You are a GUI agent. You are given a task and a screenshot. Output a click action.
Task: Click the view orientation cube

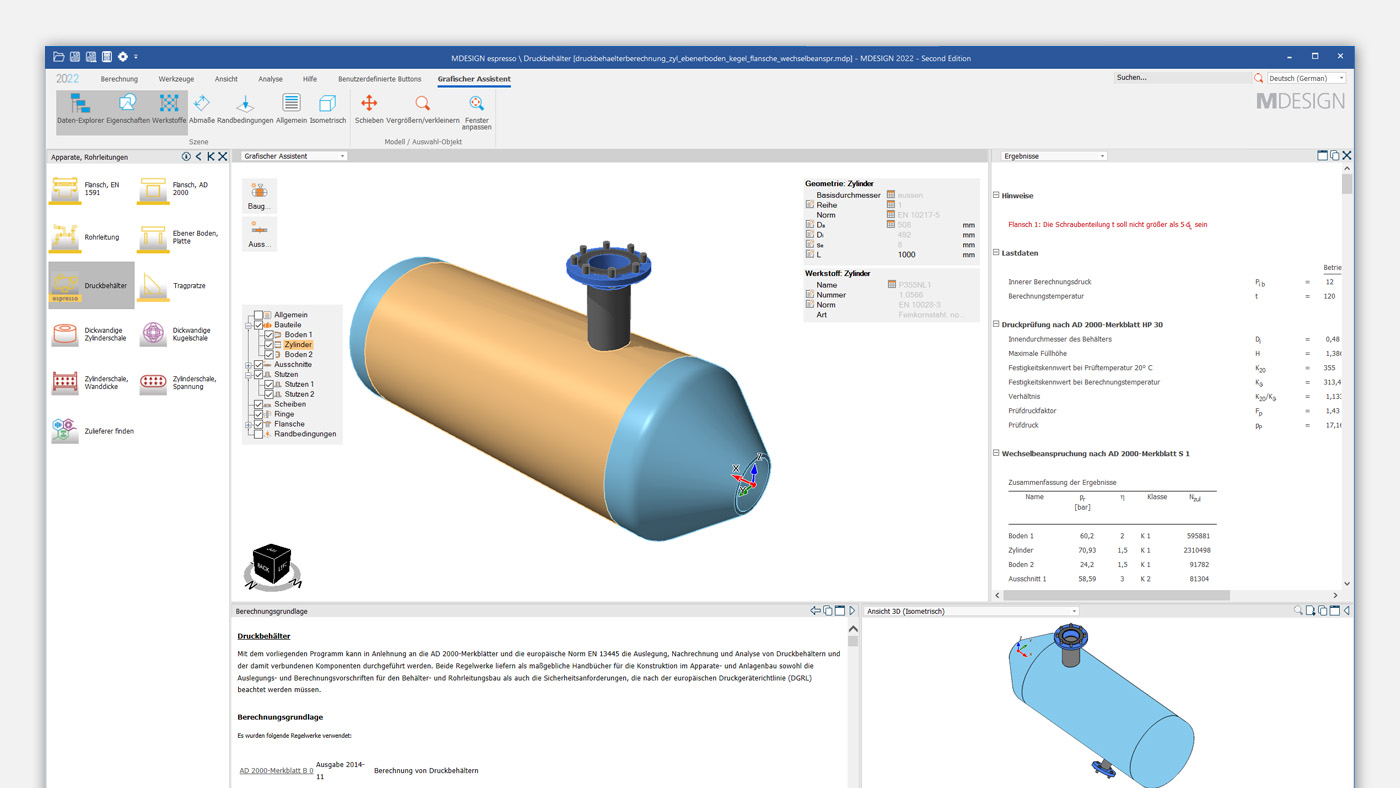271,564
